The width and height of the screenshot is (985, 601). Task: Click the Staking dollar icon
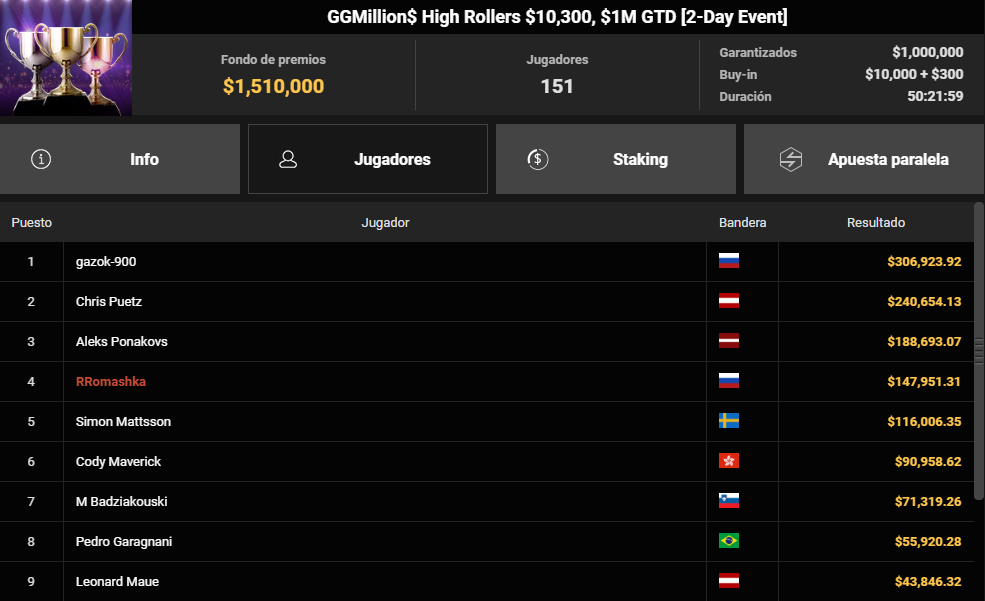[538, 159]
